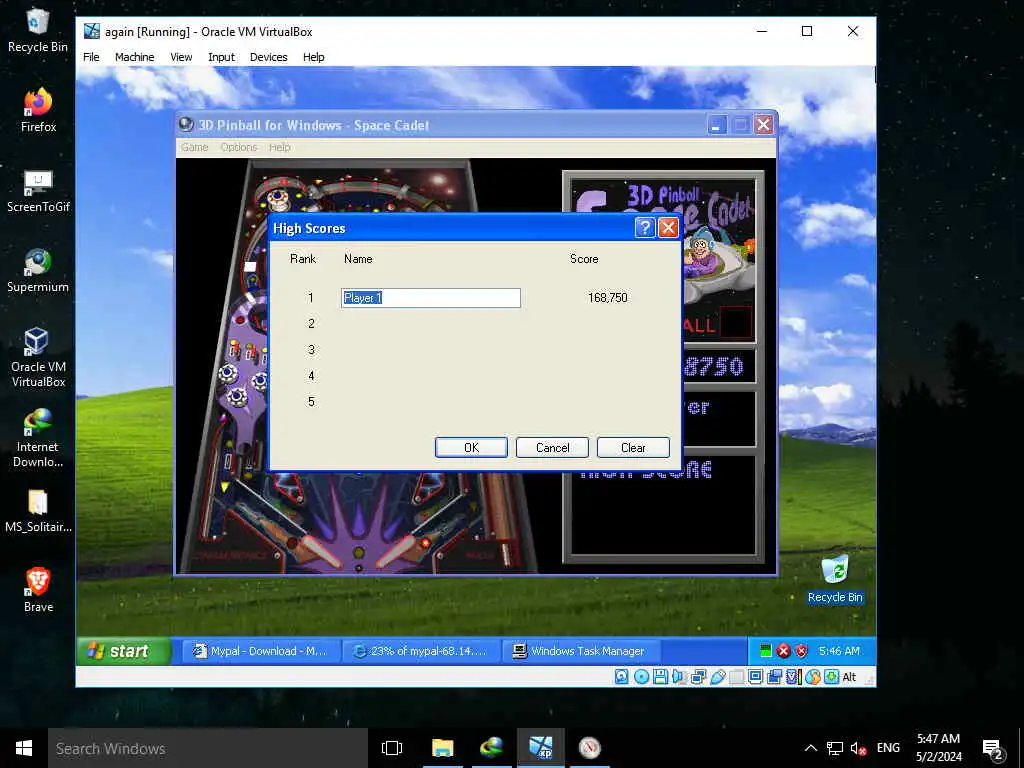Click the display monitor icon in VirtualBox status bar

[756, 677]
